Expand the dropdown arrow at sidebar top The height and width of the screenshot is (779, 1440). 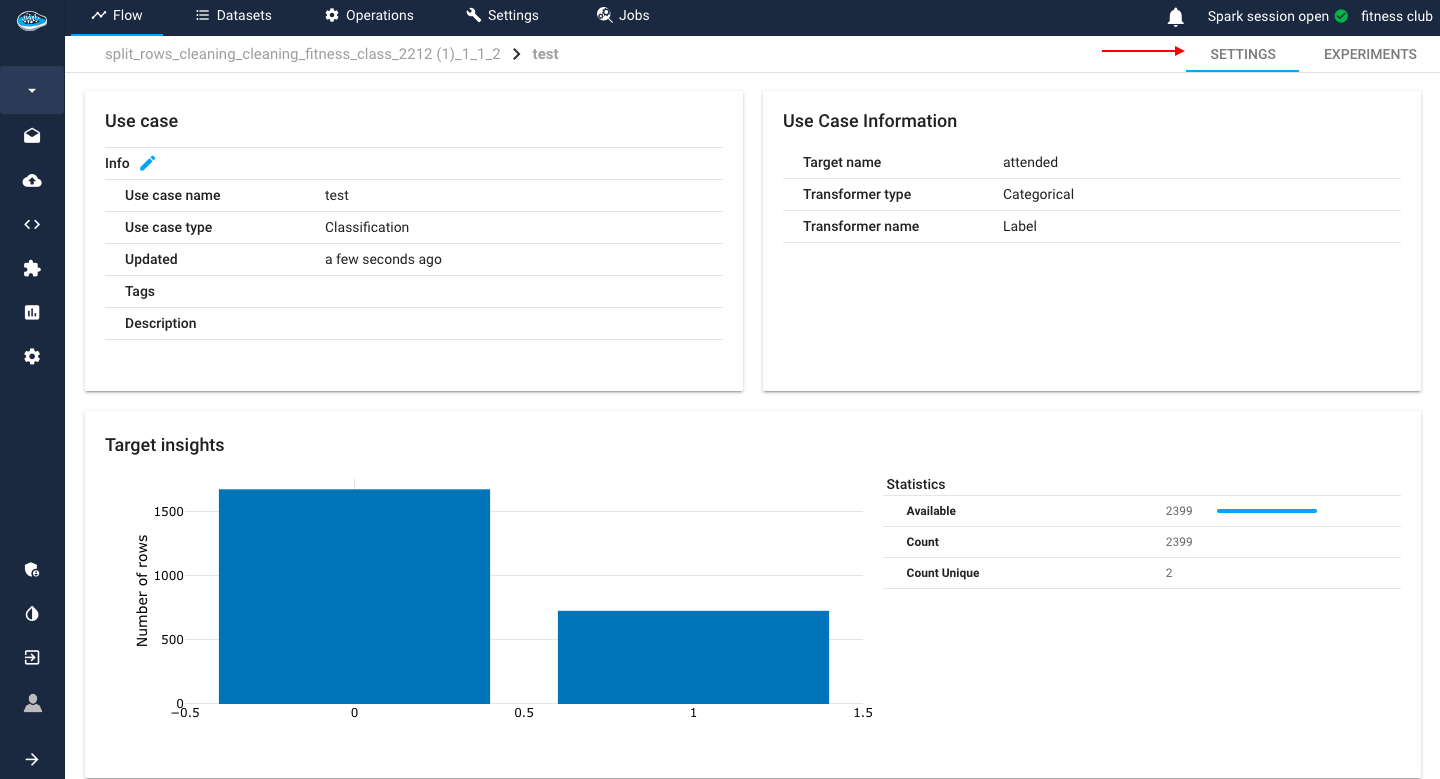point(32,91)
